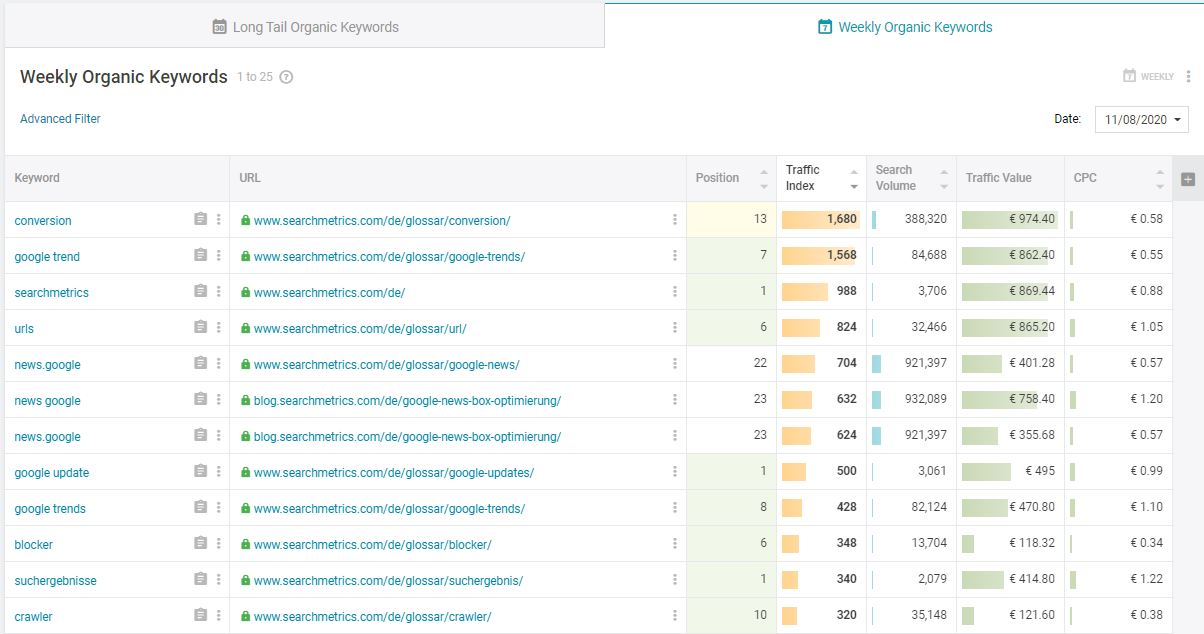Open the glossar/conversion/ URL link
1204x634 pixels.
point(382,221)
